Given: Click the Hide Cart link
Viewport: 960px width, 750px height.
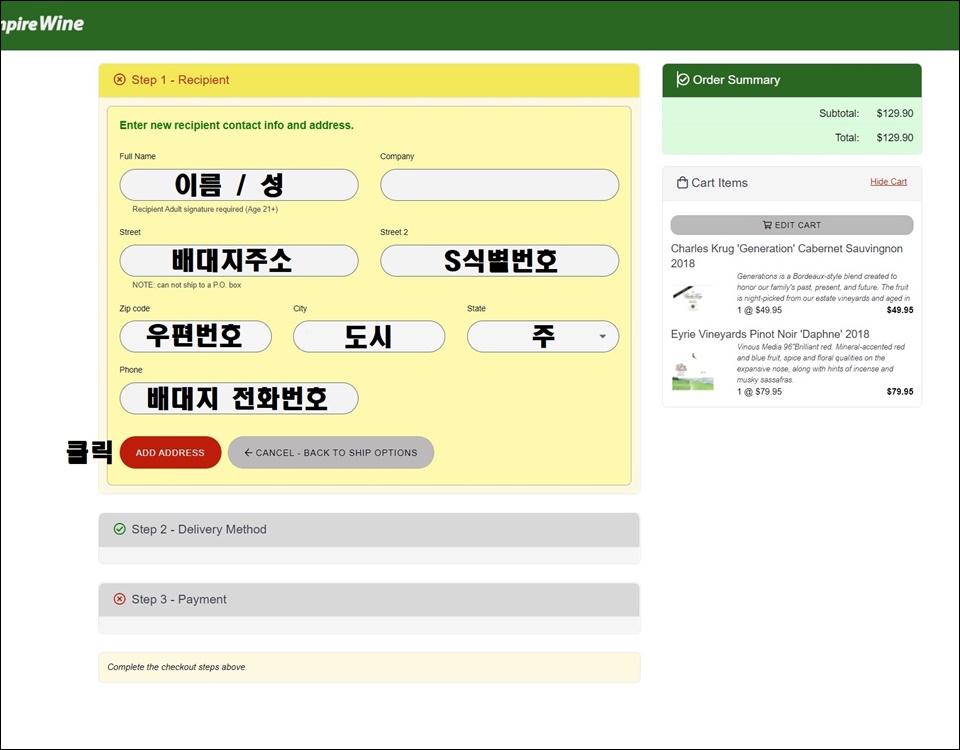Looking at the screenshot, I should tap(888, 181).
